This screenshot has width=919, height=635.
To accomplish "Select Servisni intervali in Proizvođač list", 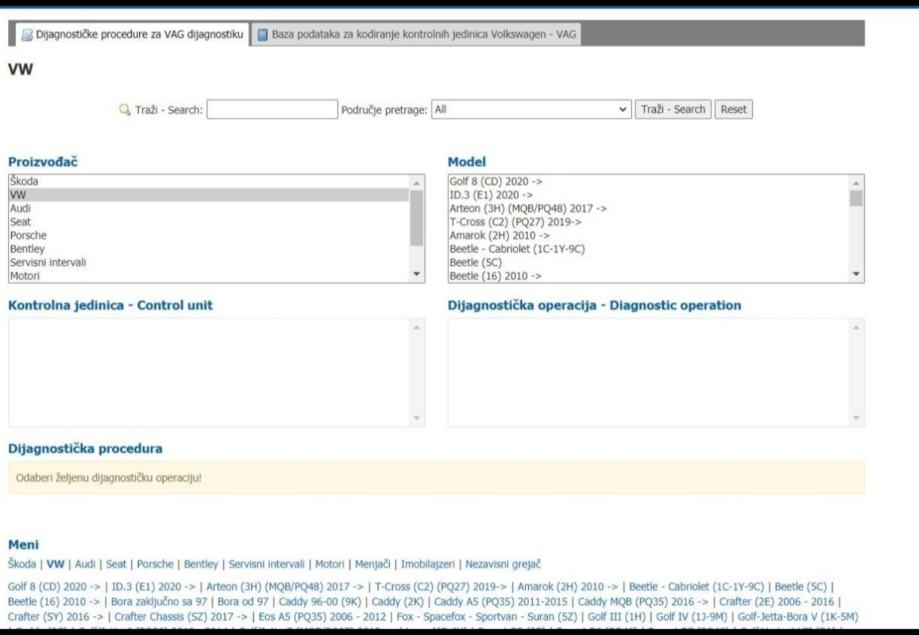I will coord(209,262).
